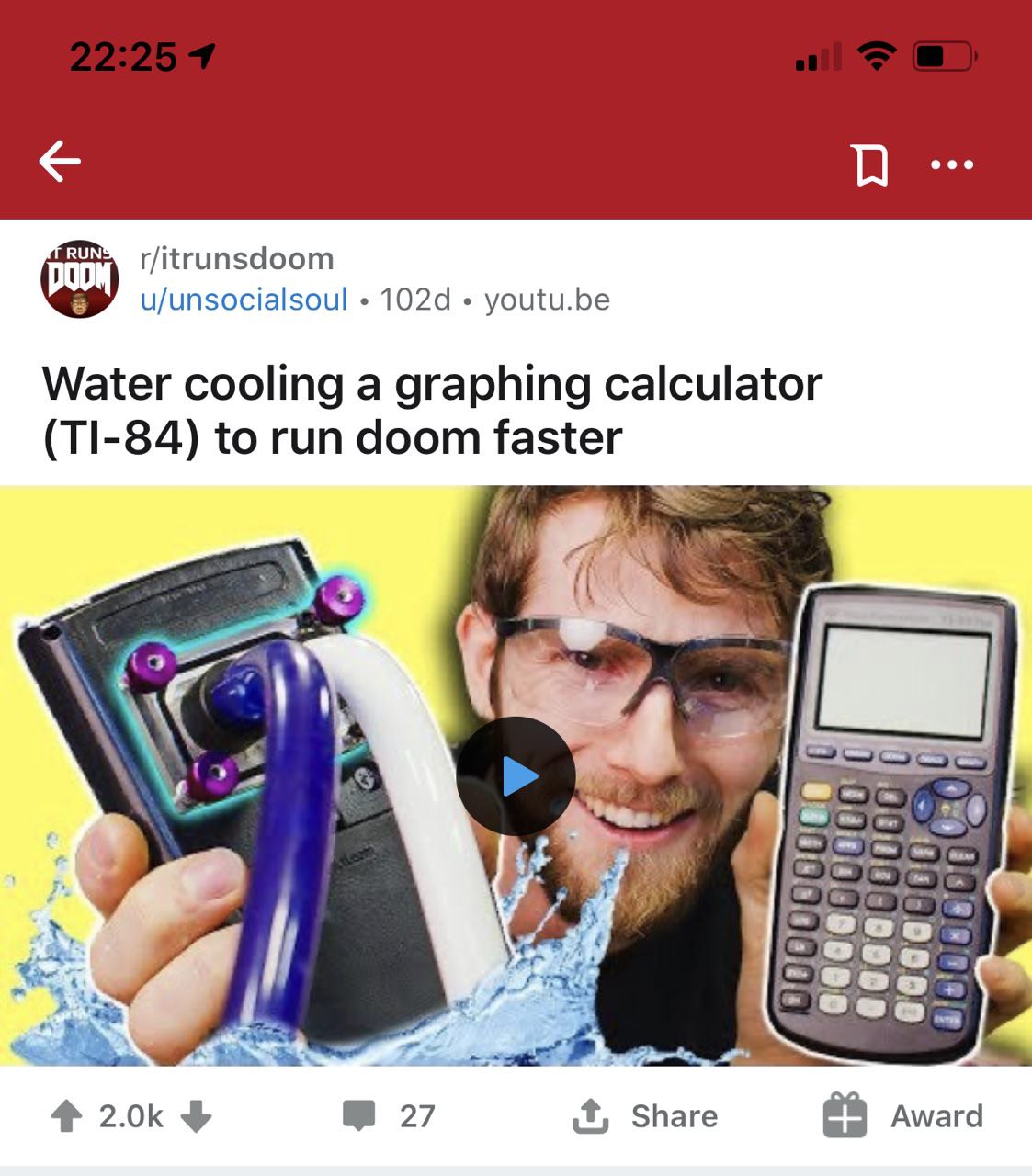The width and height of the screenshot is (1032, 1176).
Task: Open the three-dot overflow menu
Action: pos(952,165)
